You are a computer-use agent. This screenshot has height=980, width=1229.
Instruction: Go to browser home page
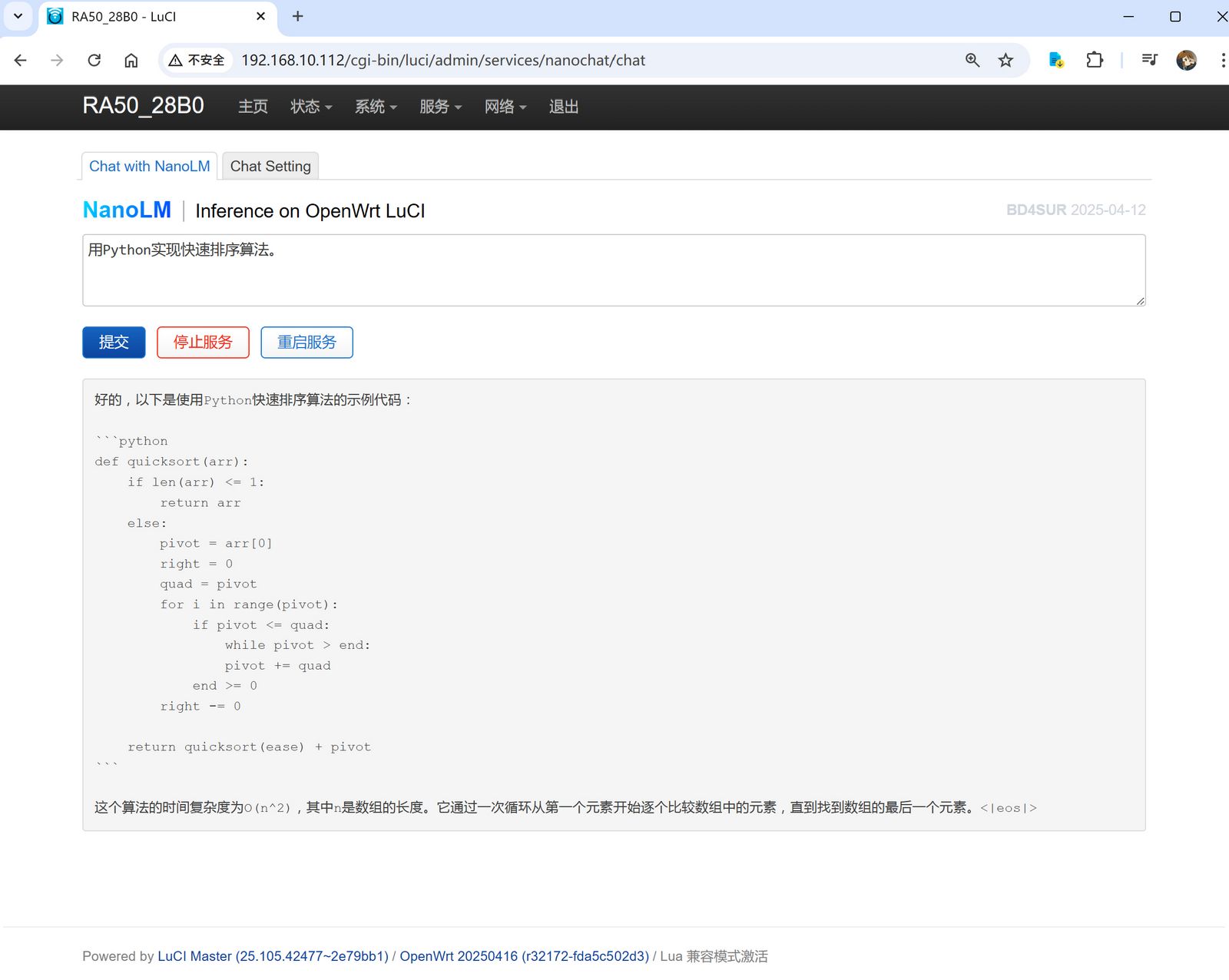131,60
